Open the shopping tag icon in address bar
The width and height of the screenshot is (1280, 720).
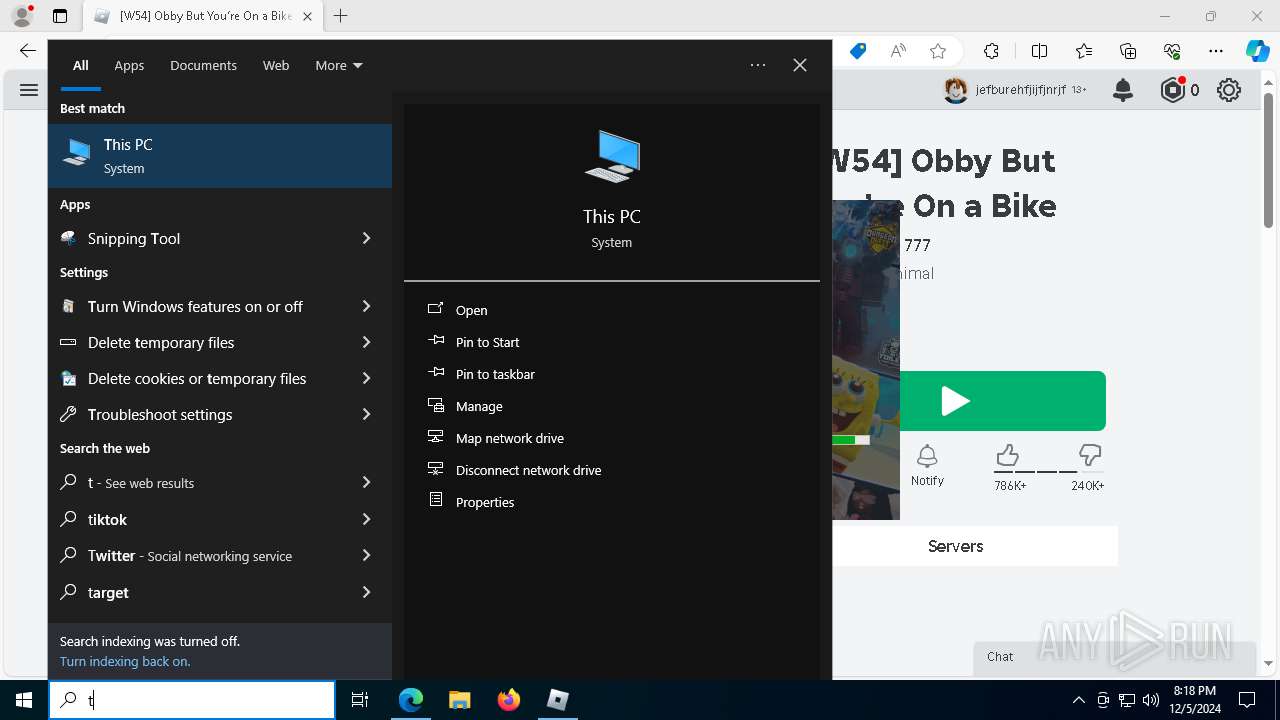858,51
